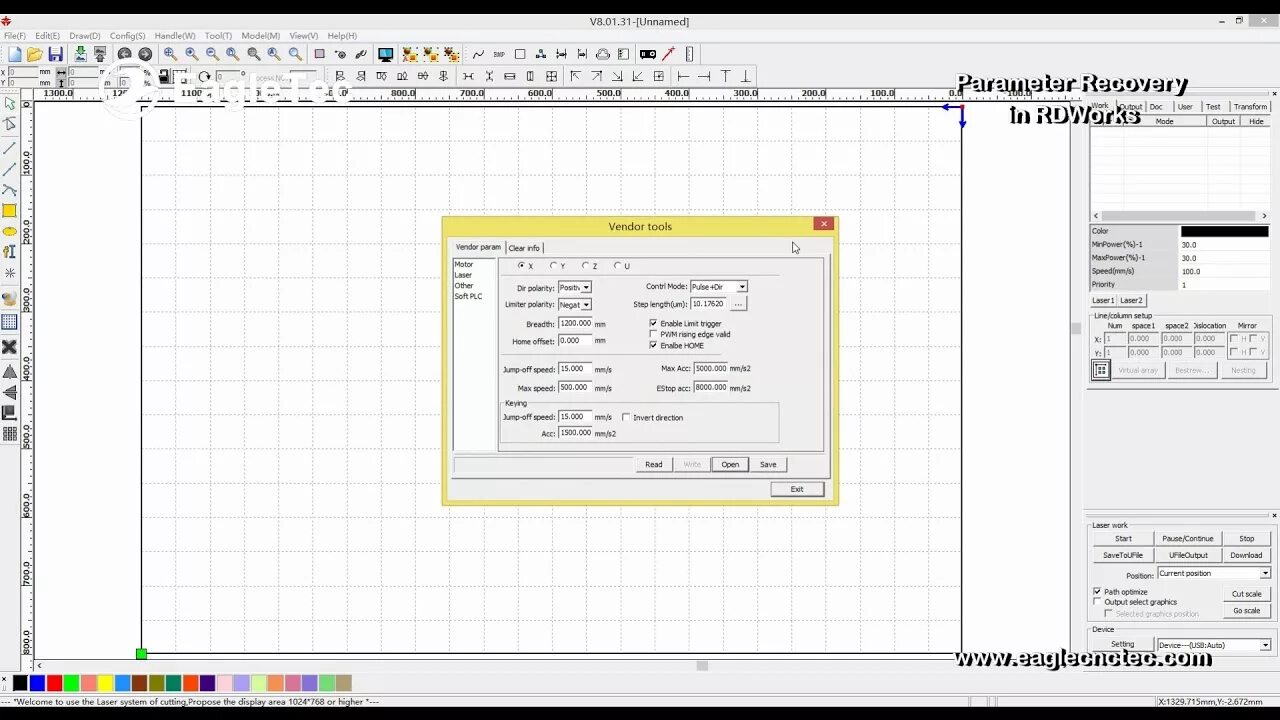This screenshot has width=1280, height=720.
Task: Click the Start button in Laser work
Action: pyautogui.click(x=1123, y=538)
